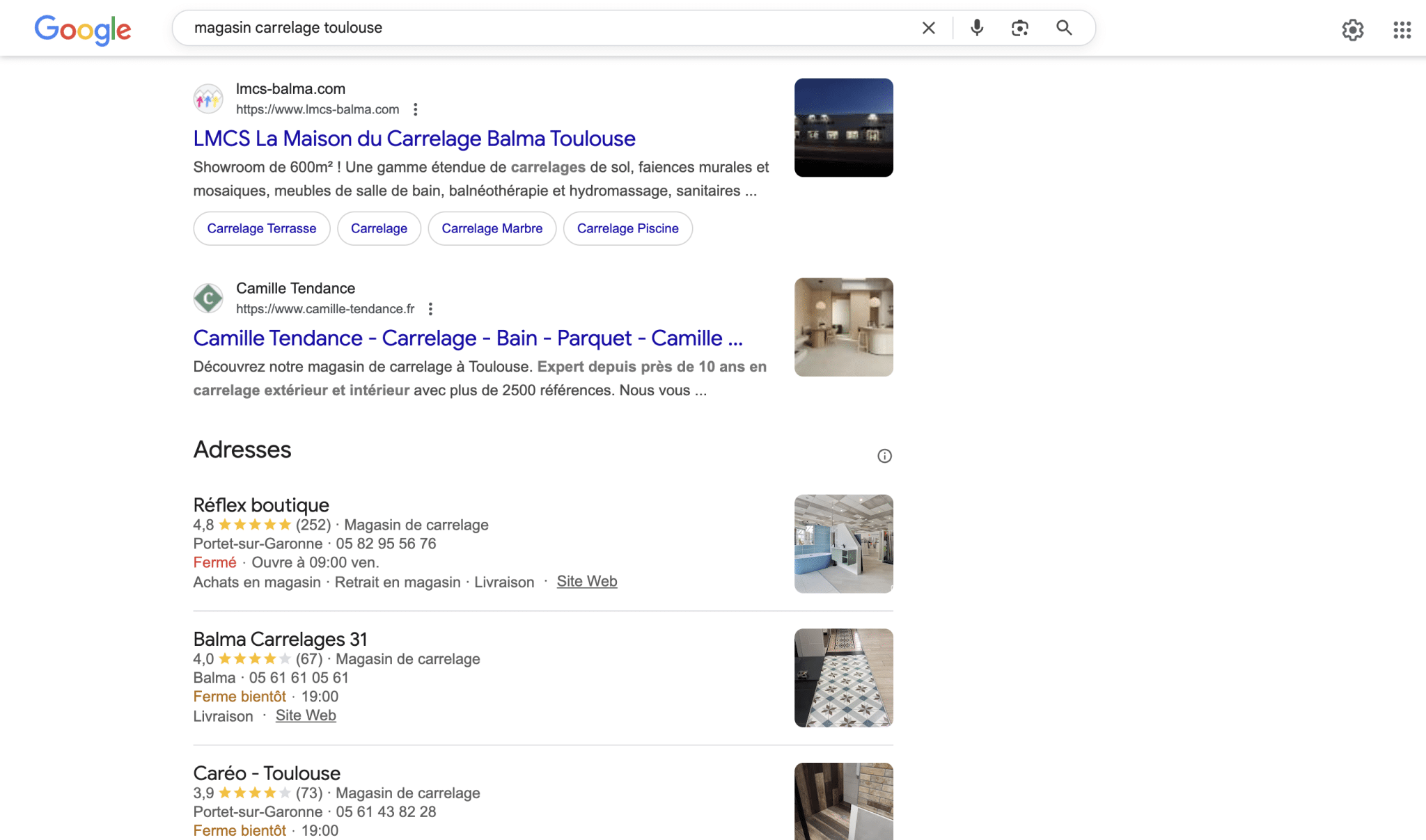Open settings gear icon
Image resolution: width=1426 pixels, height=840 pixels.
[x=1352, y=30]
